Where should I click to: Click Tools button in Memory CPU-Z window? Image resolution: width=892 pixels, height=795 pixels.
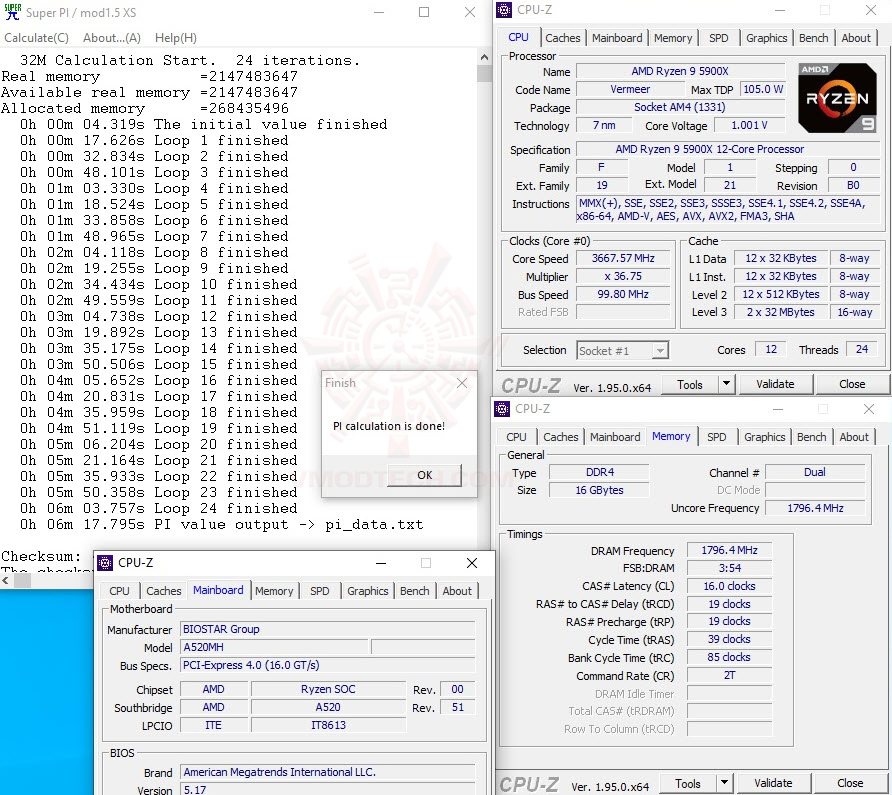[x=688, y=784]
